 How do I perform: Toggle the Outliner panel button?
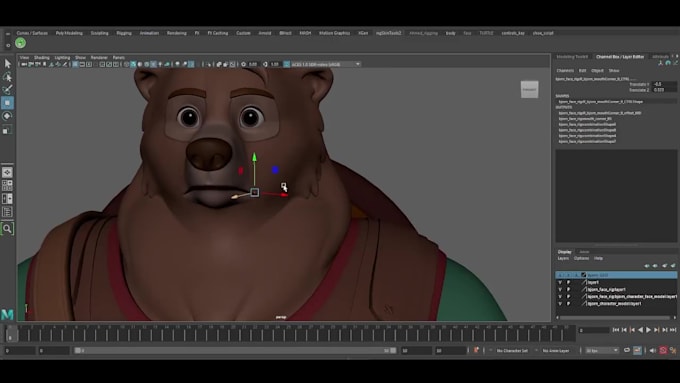coord(7,212)
